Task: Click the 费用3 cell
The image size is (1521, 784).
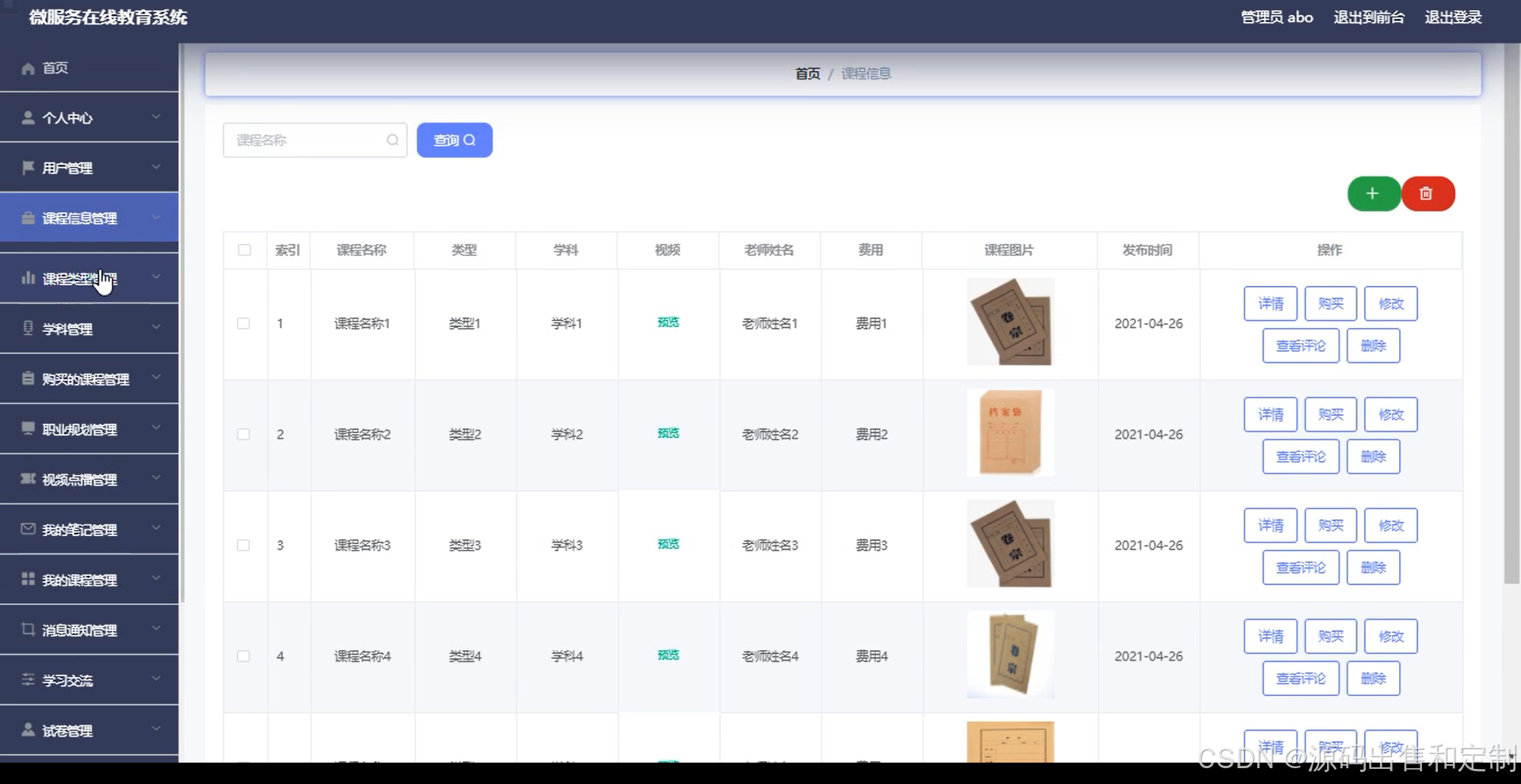Action: point(871,546)
